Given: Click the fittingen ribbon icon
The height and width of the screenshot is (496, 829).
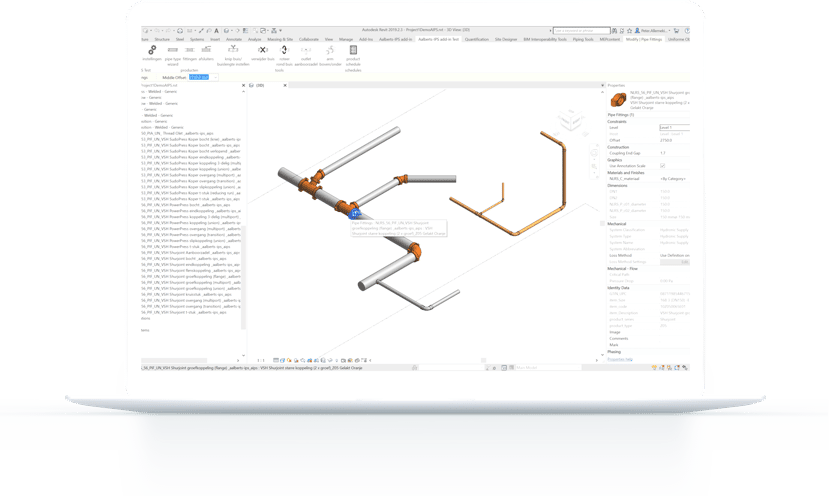Looking at the screenshot, I should point(190,50).
